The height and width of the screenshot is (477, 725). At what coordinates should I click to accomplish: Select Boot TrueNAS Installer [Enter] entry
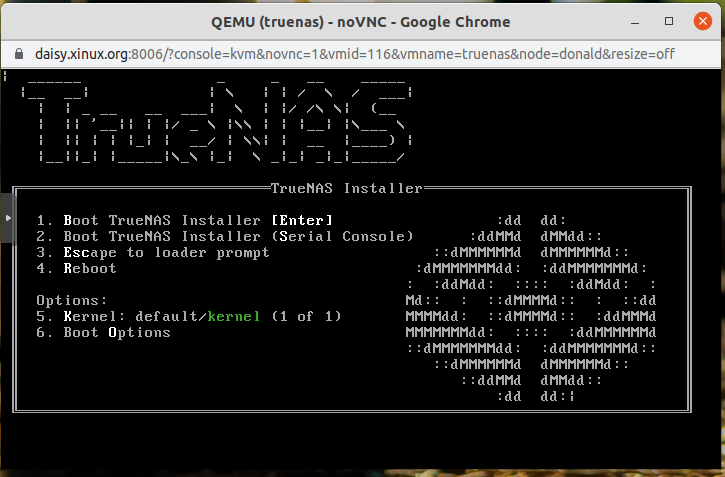[184, 220]
